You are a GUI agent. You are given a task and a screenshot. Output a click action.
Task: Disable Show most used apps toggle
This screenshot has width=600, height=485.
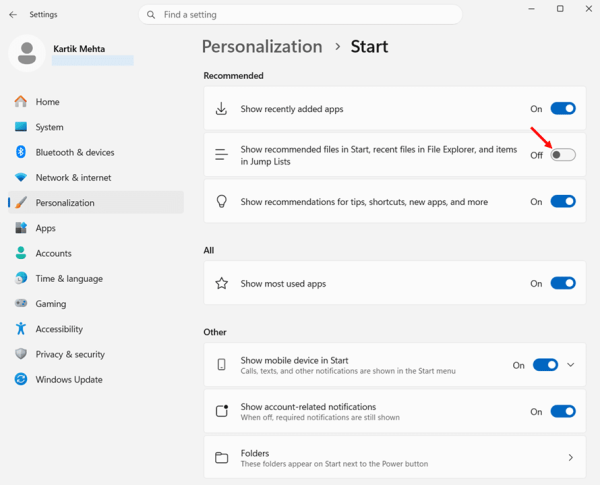click(x=562, y=284)
